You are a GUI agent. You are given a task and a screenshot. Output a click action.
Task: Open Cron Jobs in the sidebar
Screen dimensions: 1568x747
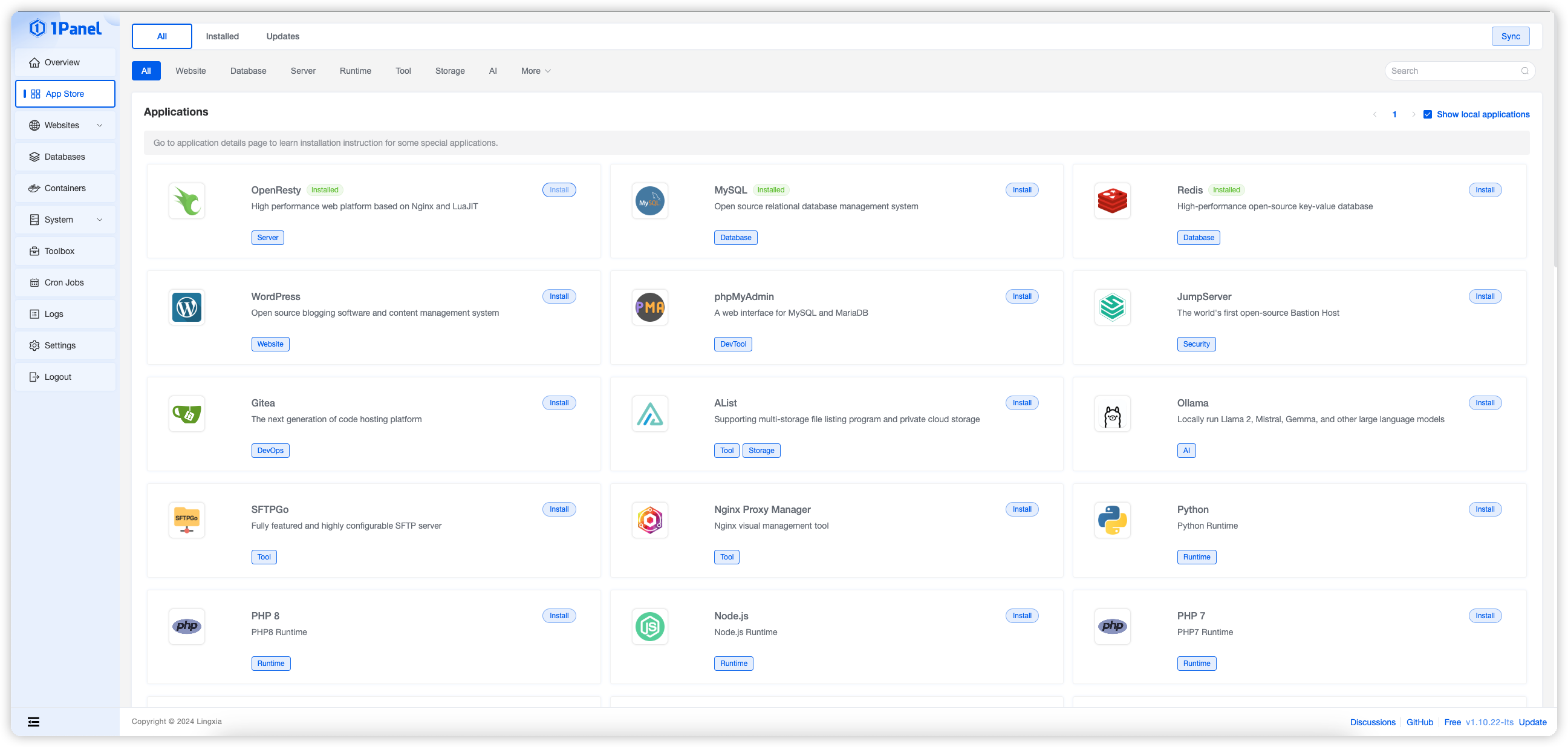pos(65,282)
